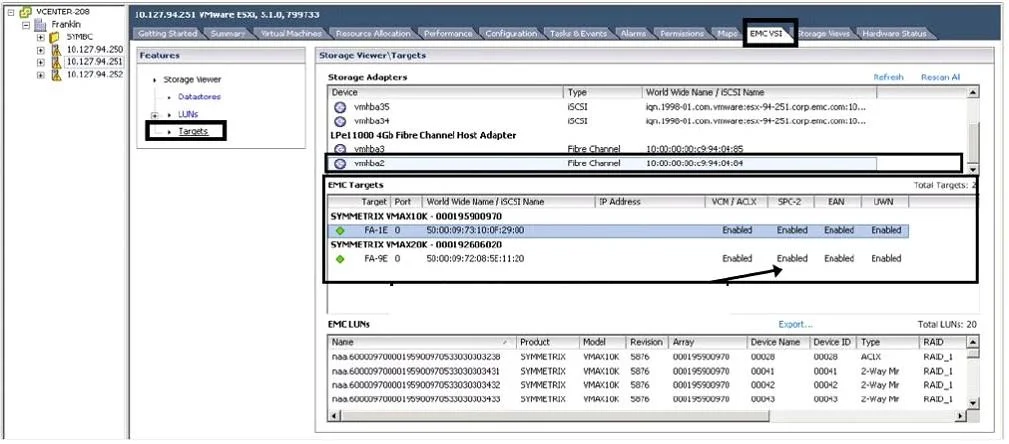Click the vmhba34 adapter icon

pyautogui.click(x=340, y=121)
